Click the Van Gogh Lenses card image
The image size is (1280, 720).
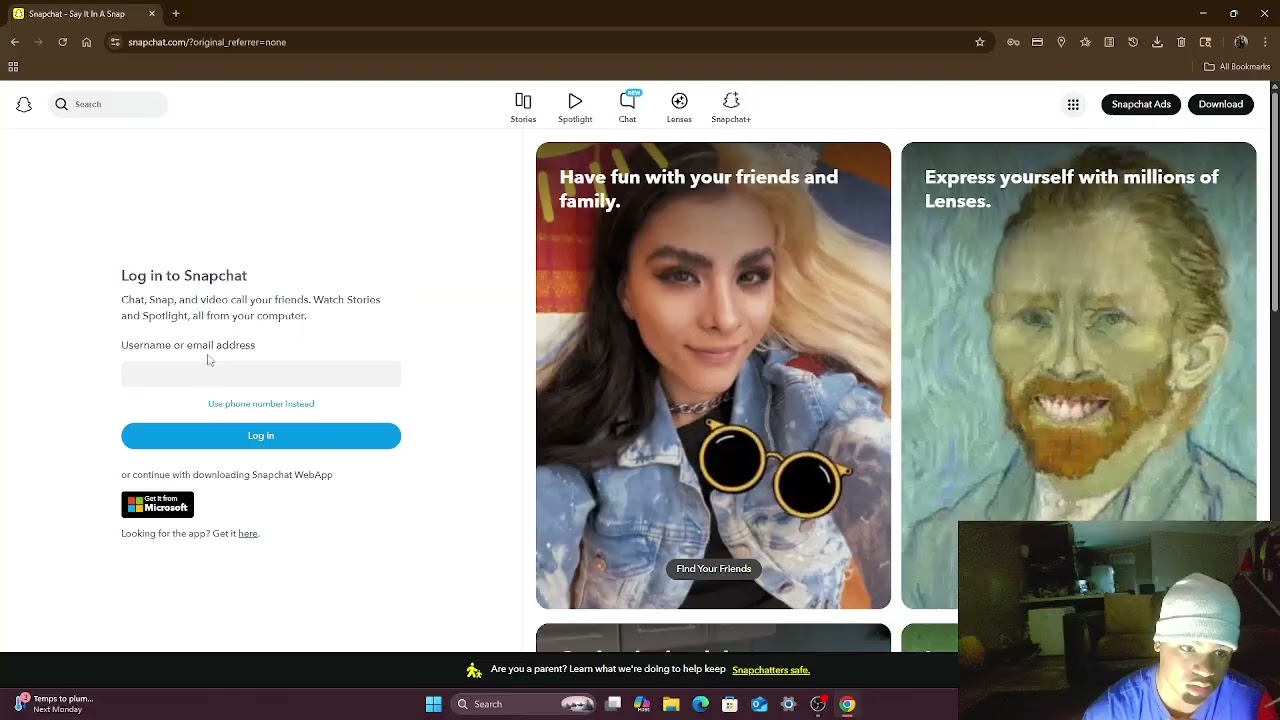click(1078, 375)
